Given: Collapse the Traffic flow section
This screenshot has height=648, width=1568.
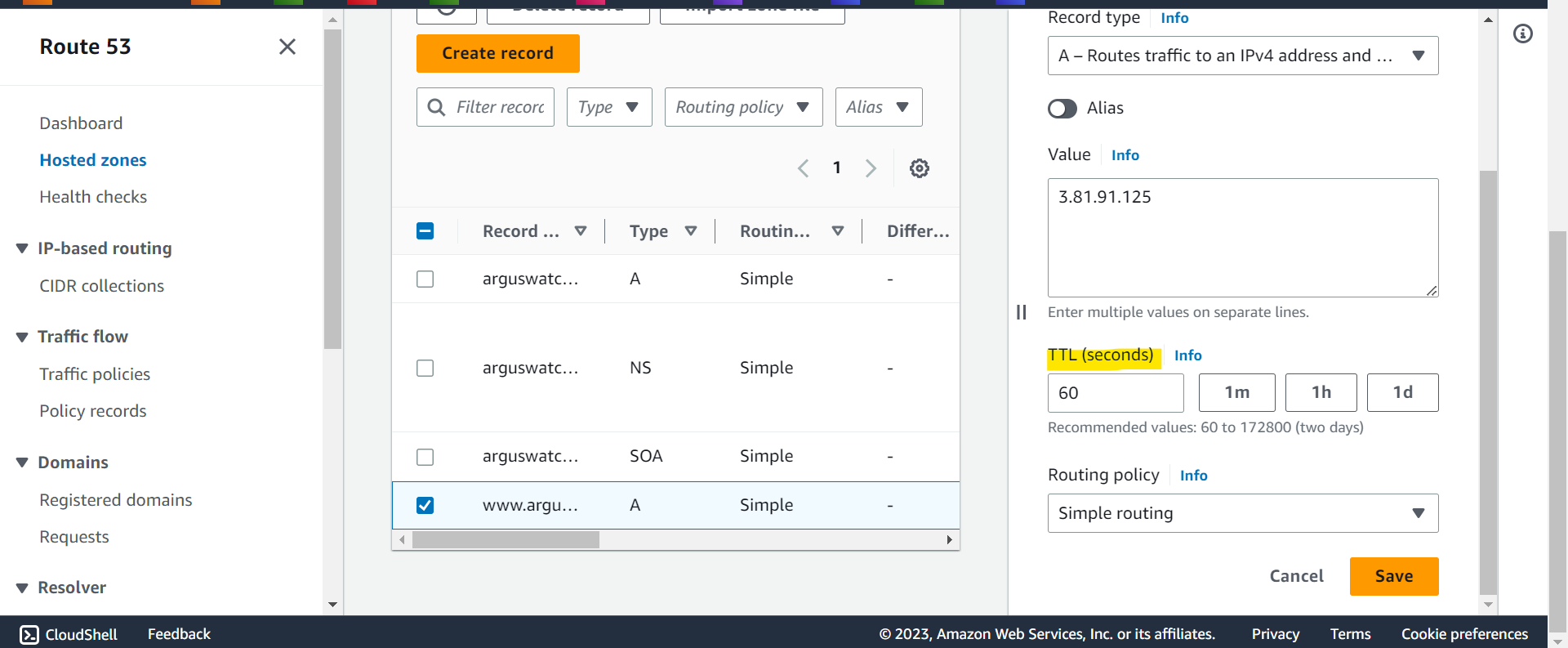Looking at the screenshot, I should (22, 337).
